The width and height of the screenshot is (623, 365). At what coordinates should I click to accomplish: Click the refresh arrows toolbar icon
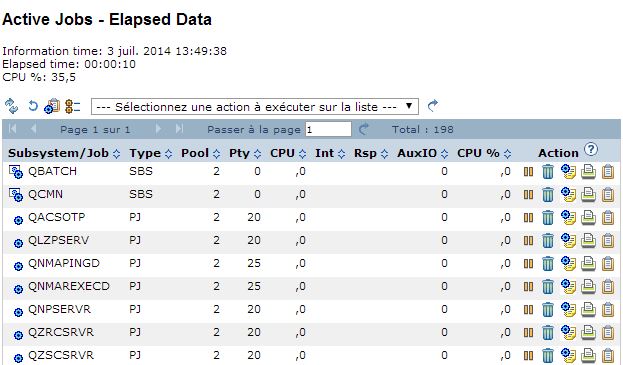point(12,106)
